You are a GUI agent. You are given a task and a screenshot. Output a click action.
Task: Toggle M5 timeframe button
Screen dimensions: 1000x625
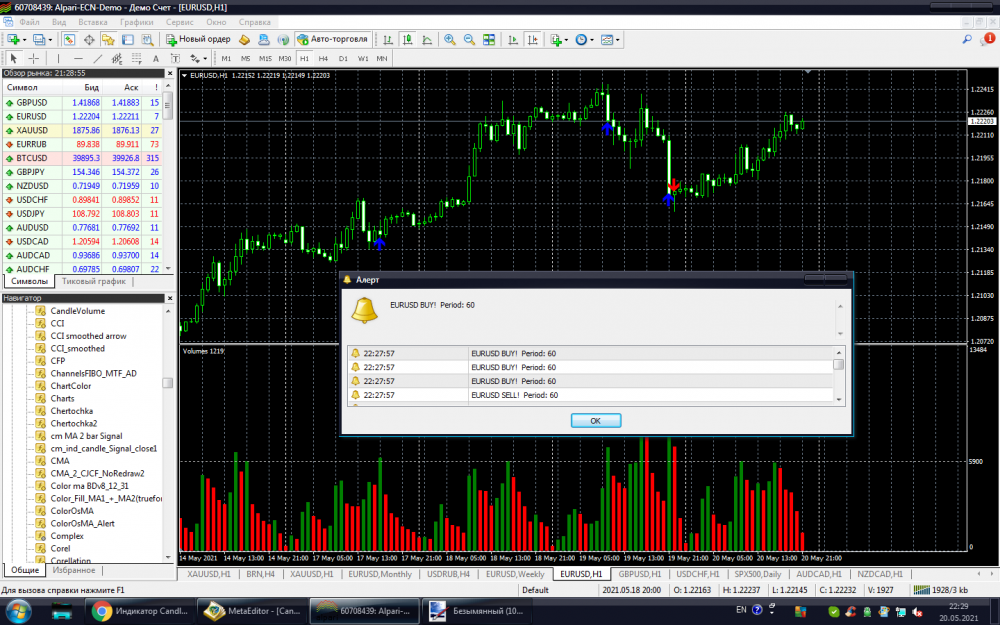(246, 59)
